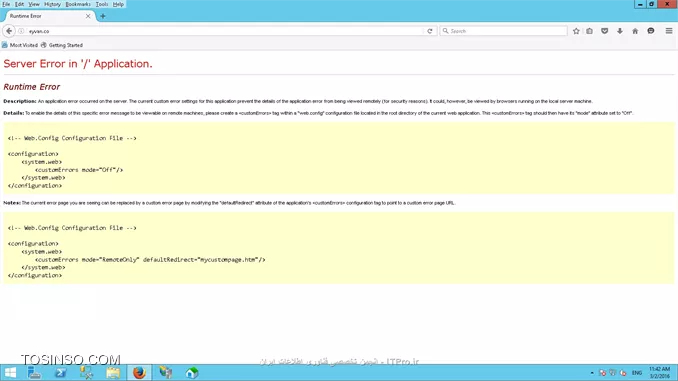Click the Notes label text
The image size is (678, 381).
point(12,203)
